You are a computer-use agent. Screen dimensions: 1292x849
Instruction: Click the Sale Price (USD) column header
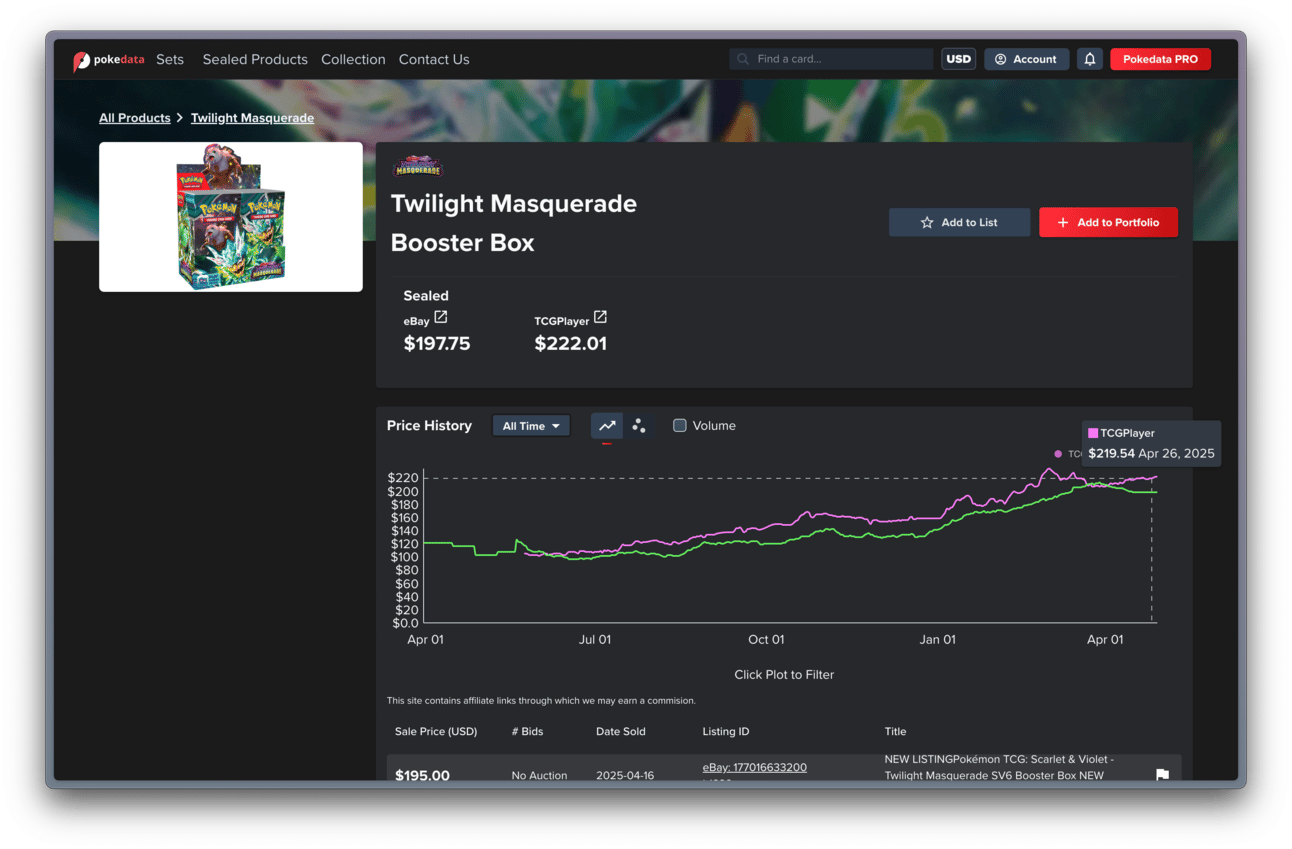(x=436, y=731)
